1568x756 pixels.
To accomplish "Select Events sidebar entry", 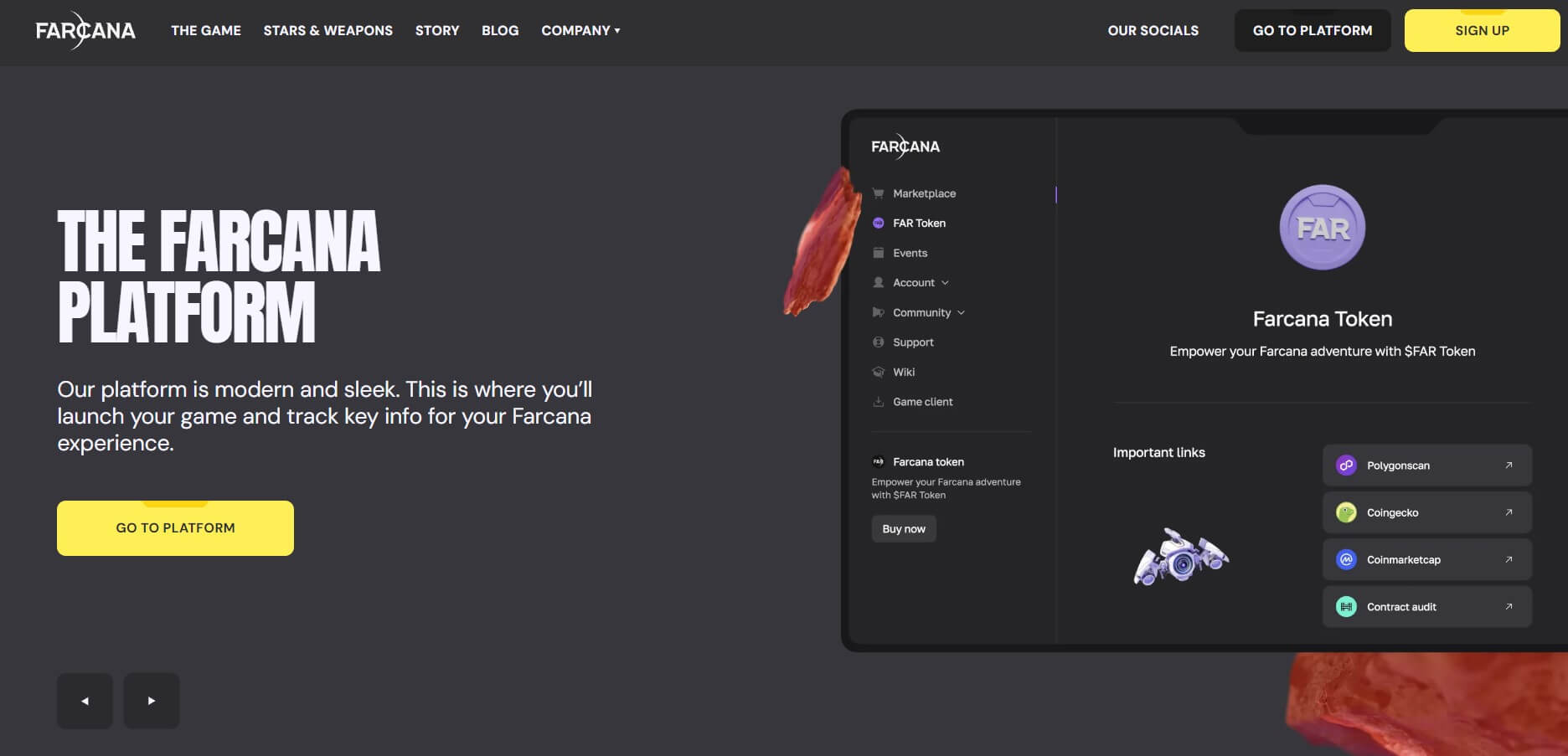I will [910, 253].
